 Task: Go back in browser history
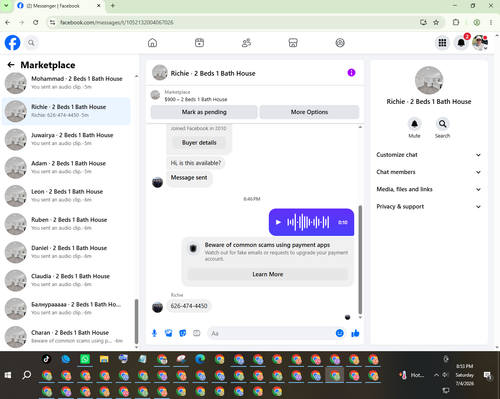(8, 22)
